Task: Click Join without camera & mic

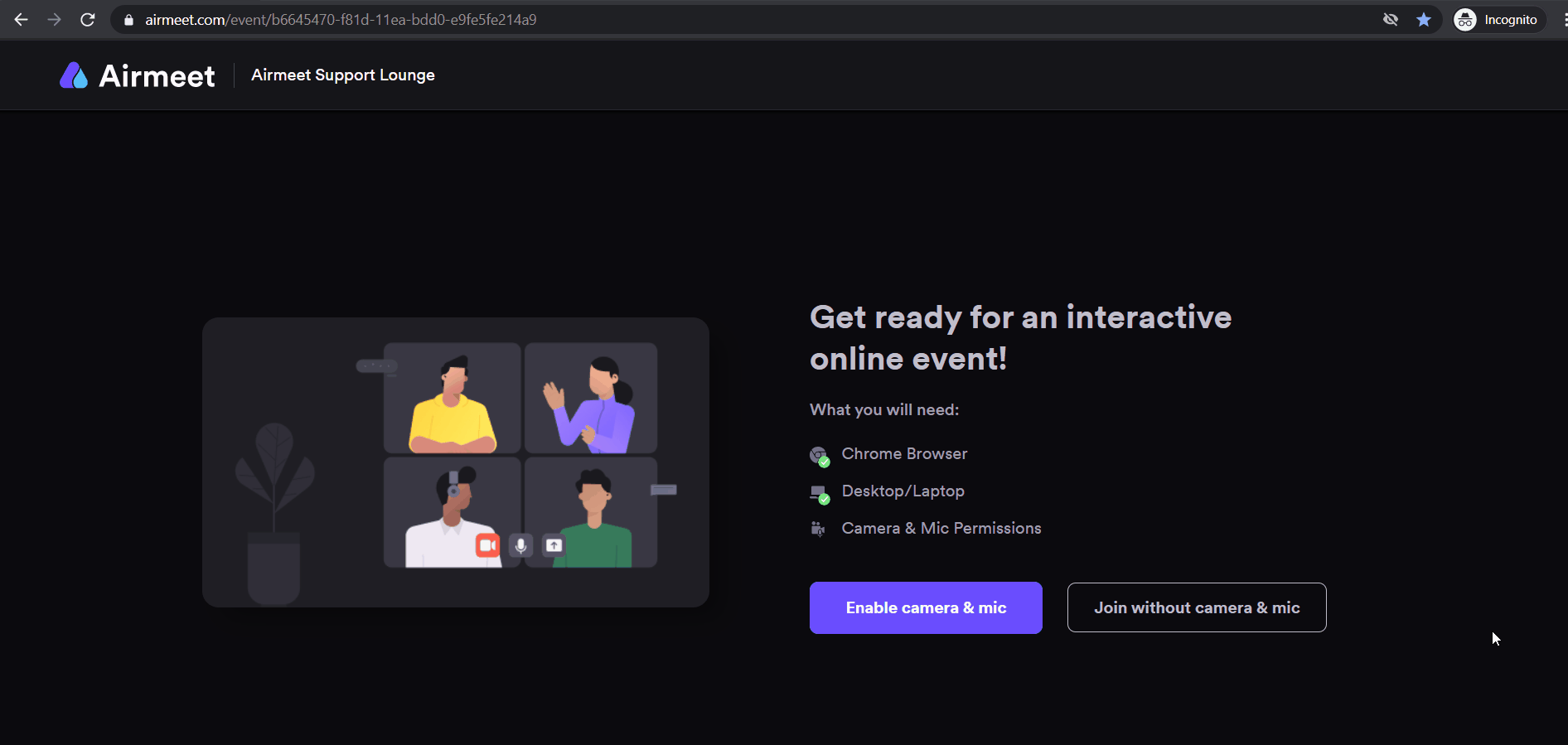Action: click(1197, 607)
